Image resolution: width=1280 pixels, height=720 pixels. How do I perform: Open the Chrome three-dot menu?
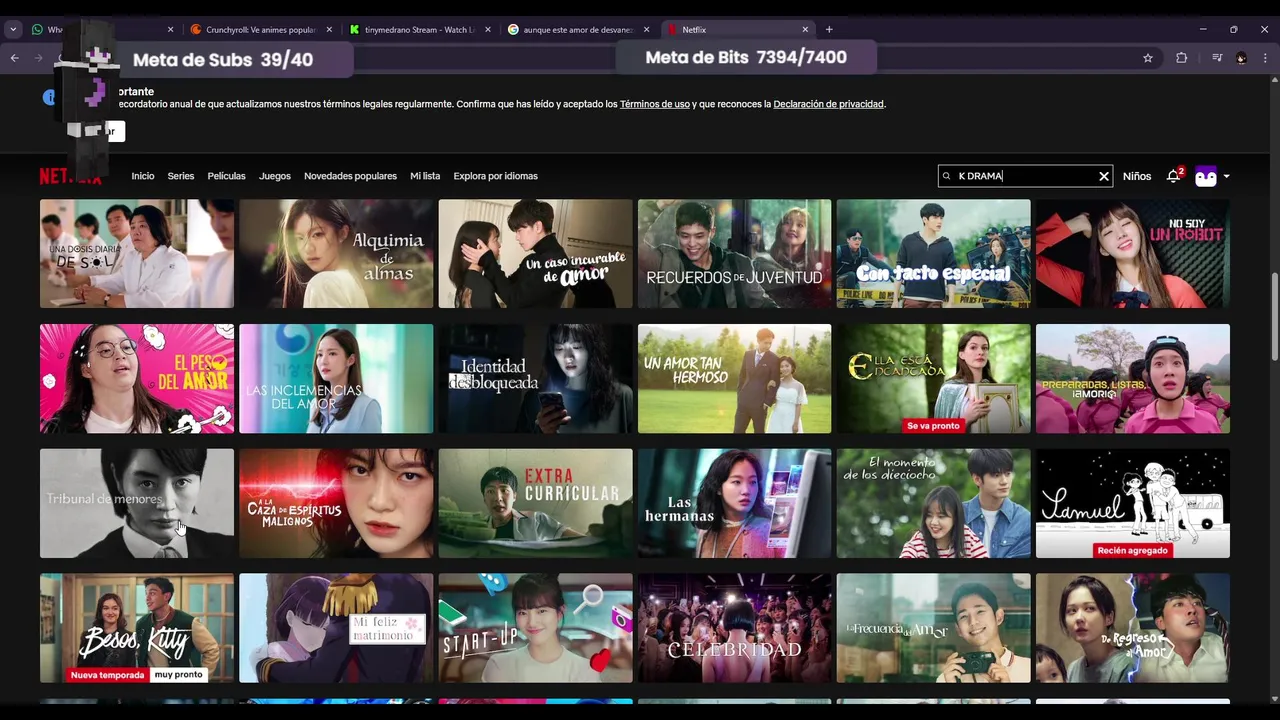tap(1265, 58)
